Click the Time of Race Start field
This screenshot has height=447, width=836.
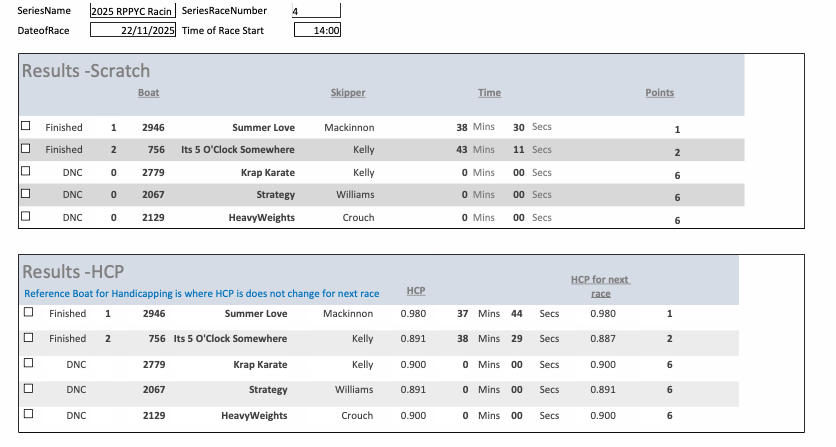click(x=318, y=30)
